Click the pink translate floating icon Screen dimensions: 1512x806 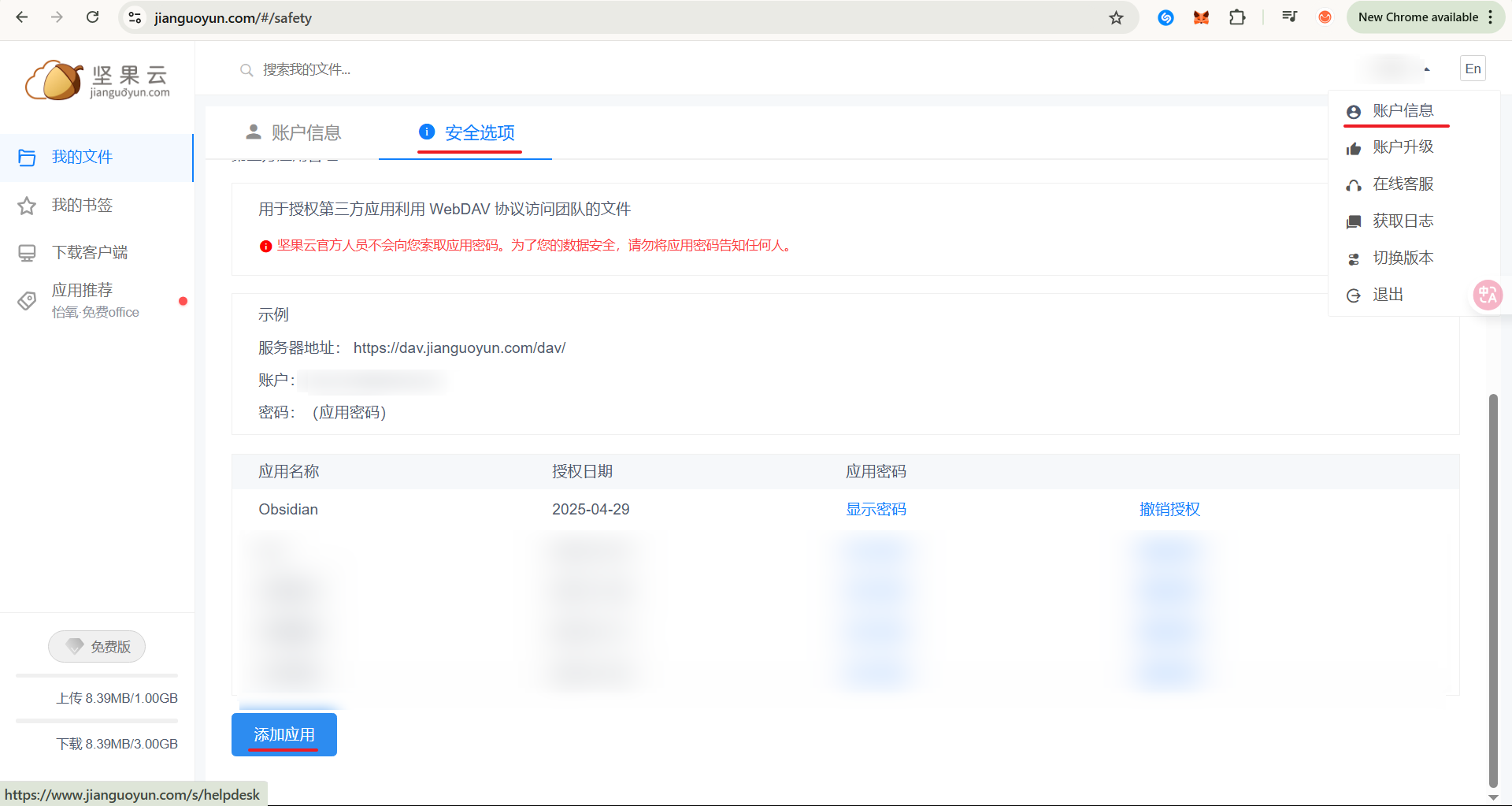coord(1488,295)
